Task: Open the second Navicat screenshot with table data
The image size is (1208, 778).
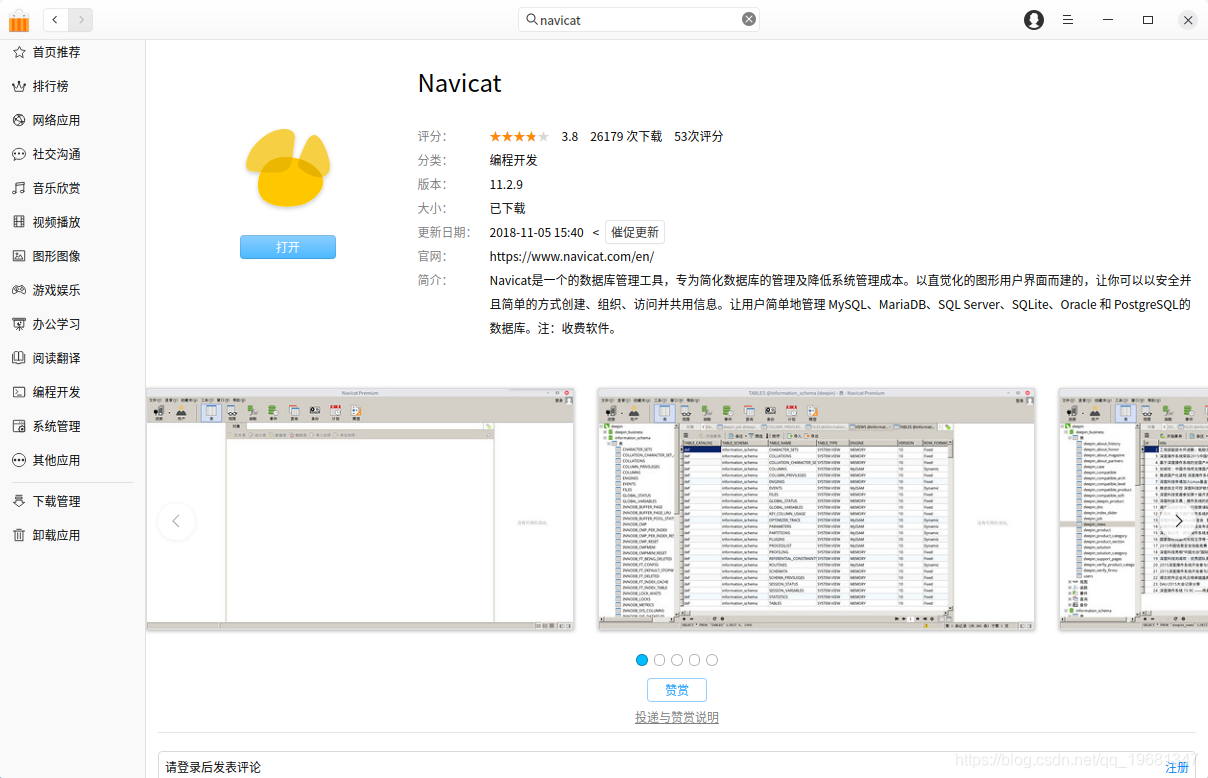Action: click(816, 509)
